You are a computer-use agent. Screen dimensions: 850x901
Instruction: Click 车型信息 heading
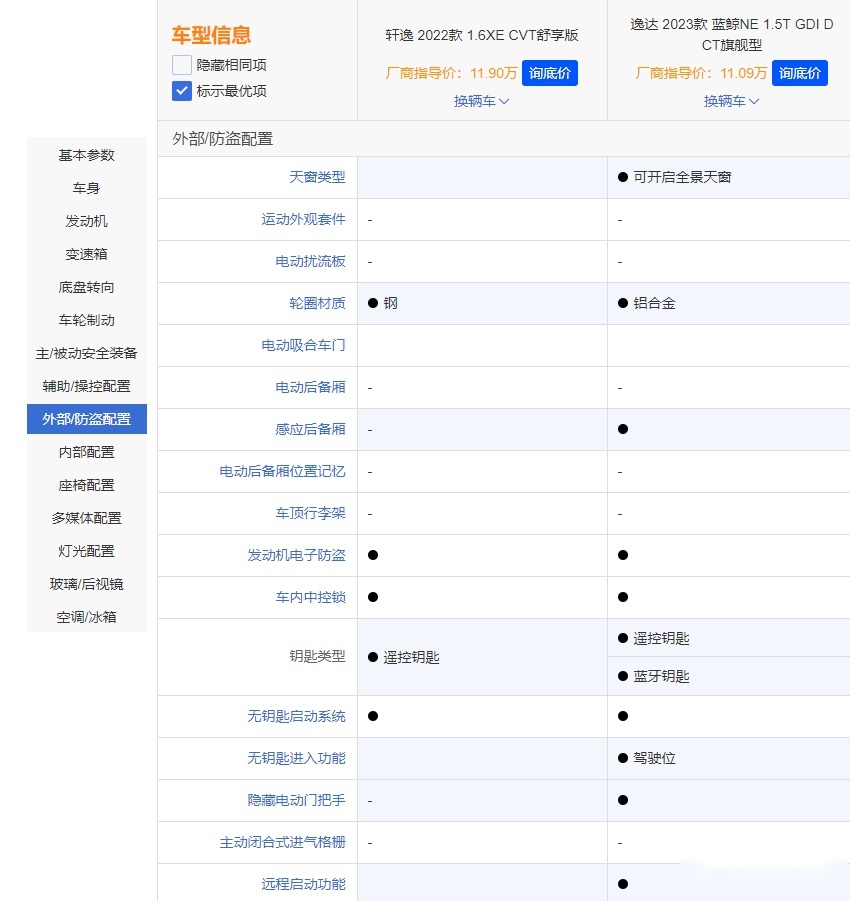(211, 35)
